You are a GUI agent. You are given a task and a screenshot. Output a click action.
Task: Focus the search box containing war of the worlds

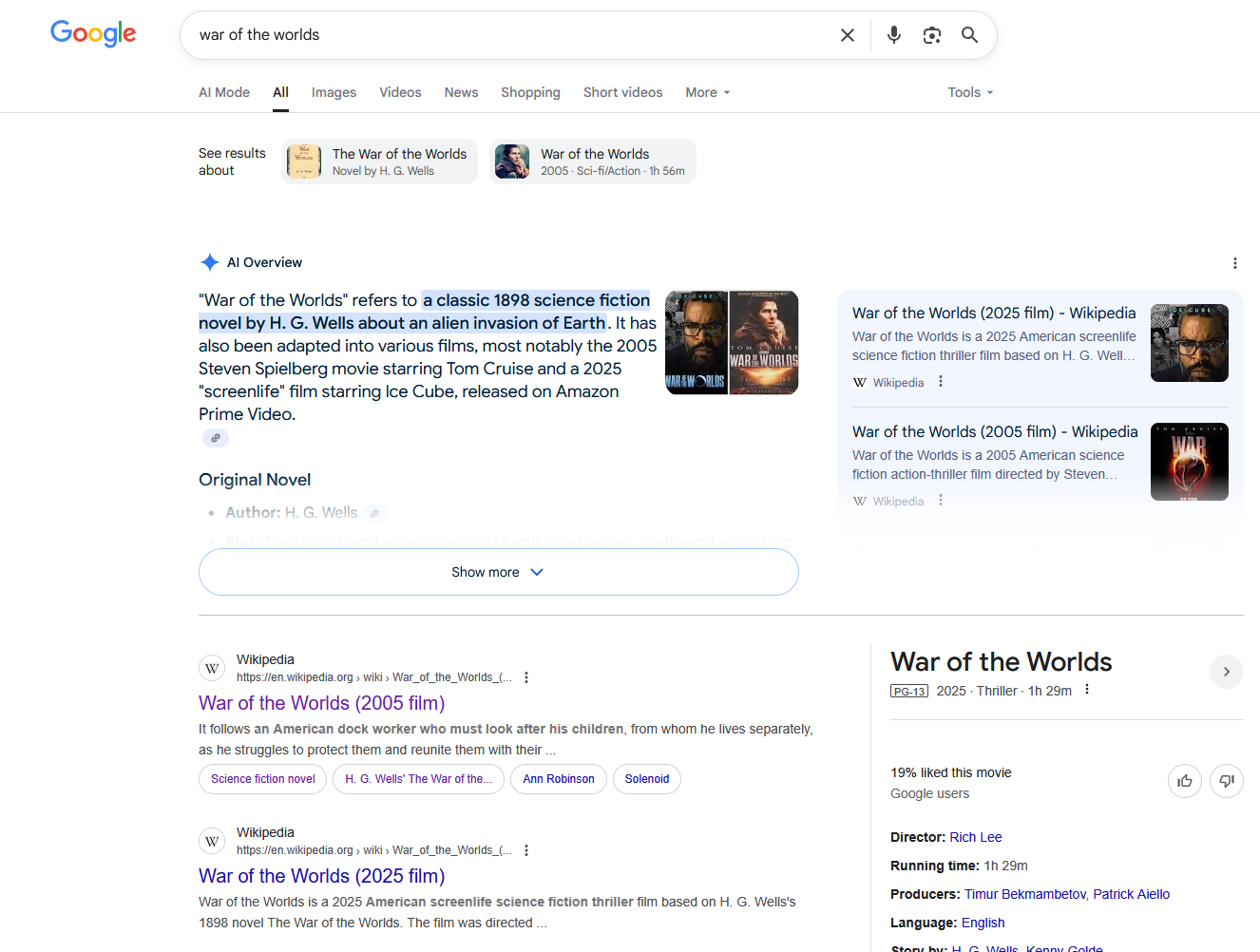pos(513,35)
